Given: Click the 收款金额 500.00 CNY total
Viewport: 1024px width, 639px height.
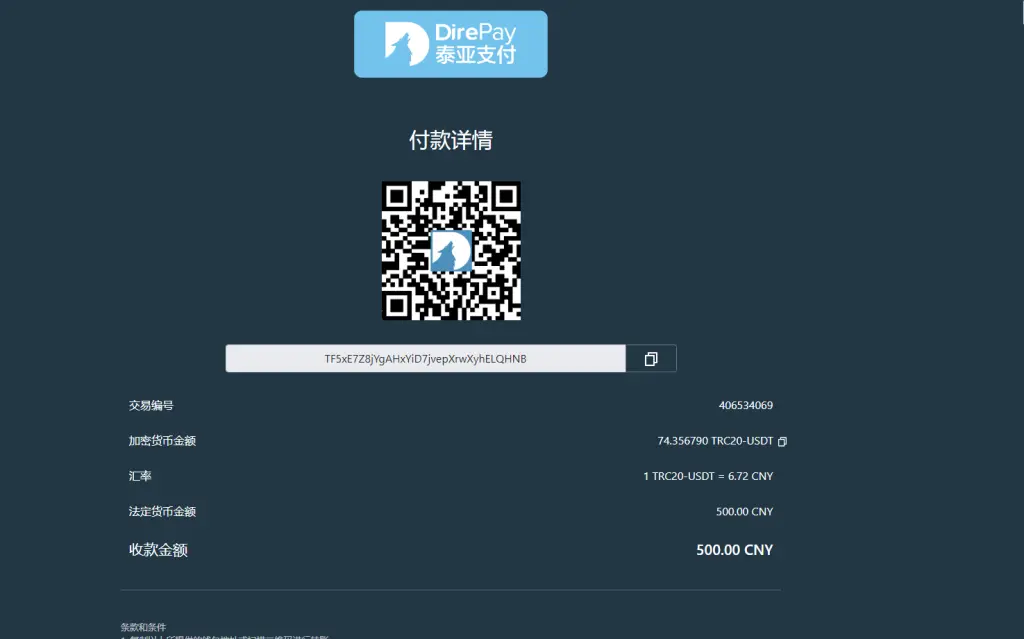Looking at the screenshot, I should click(734, 549).
